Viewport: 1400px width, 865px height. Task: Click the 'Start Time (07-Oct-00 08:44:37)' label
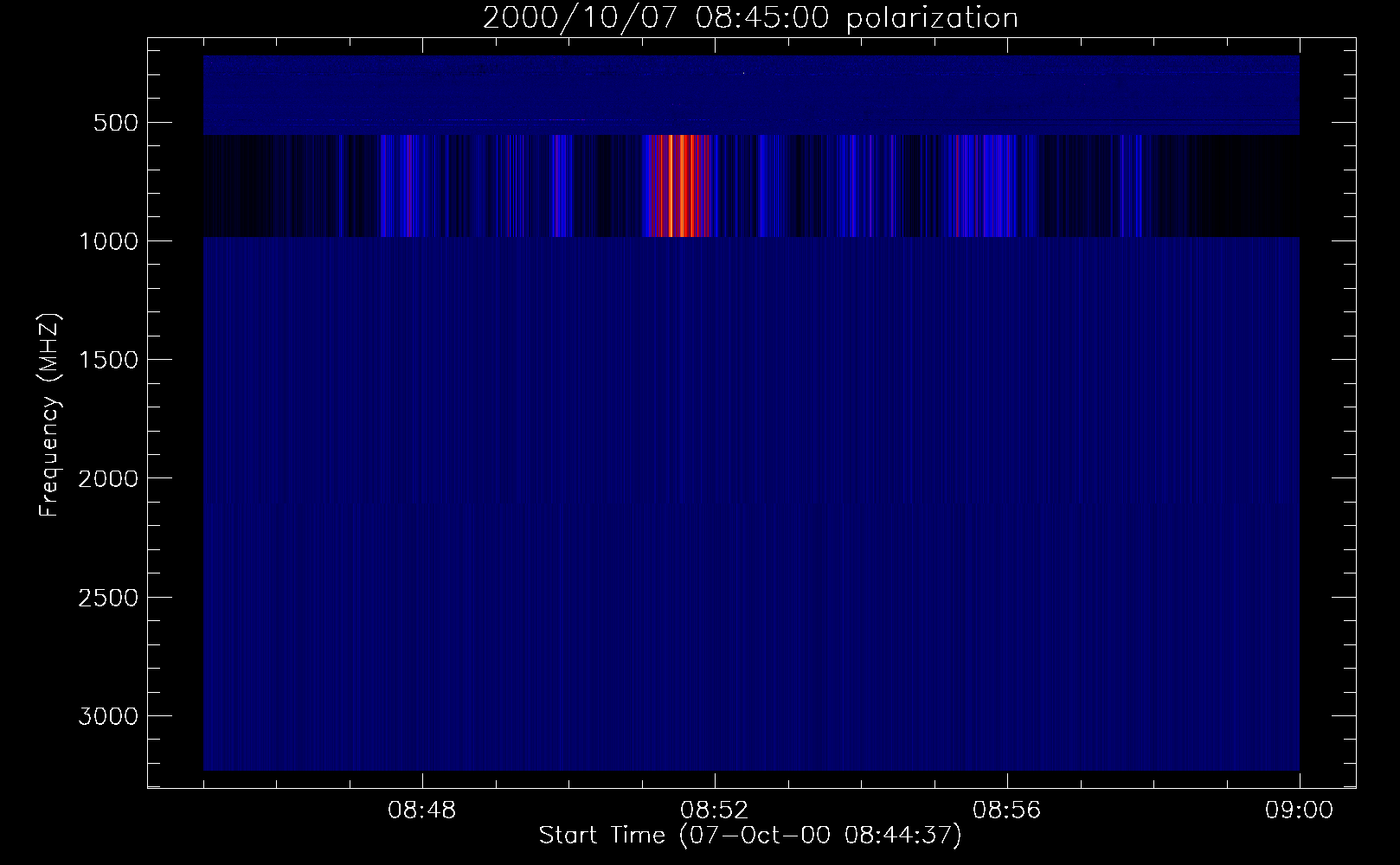pyautogui.click(x=750, y=836)
